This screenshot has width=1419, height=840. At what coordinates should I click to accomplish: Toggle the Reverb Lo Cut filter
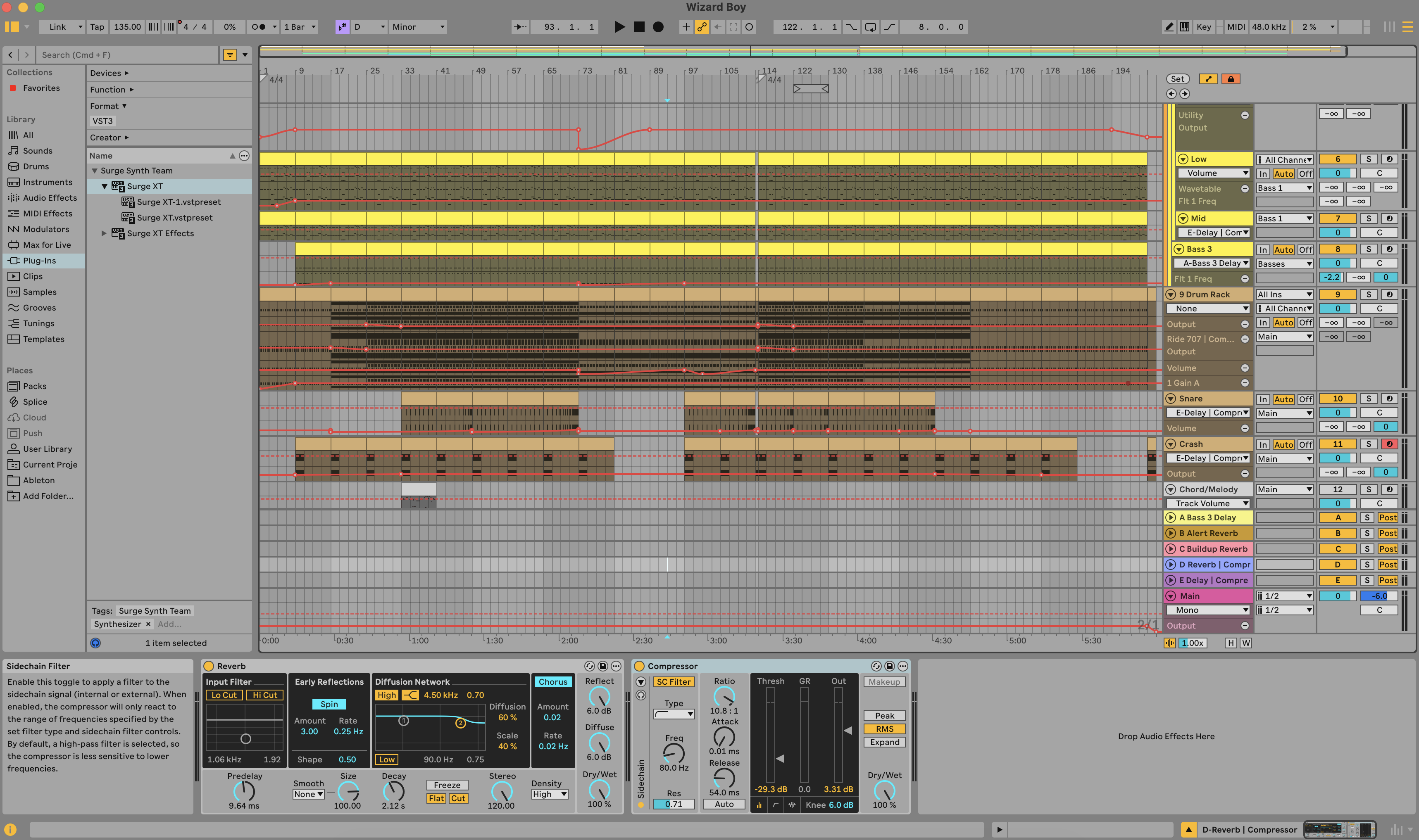click(x=224, y=695)
